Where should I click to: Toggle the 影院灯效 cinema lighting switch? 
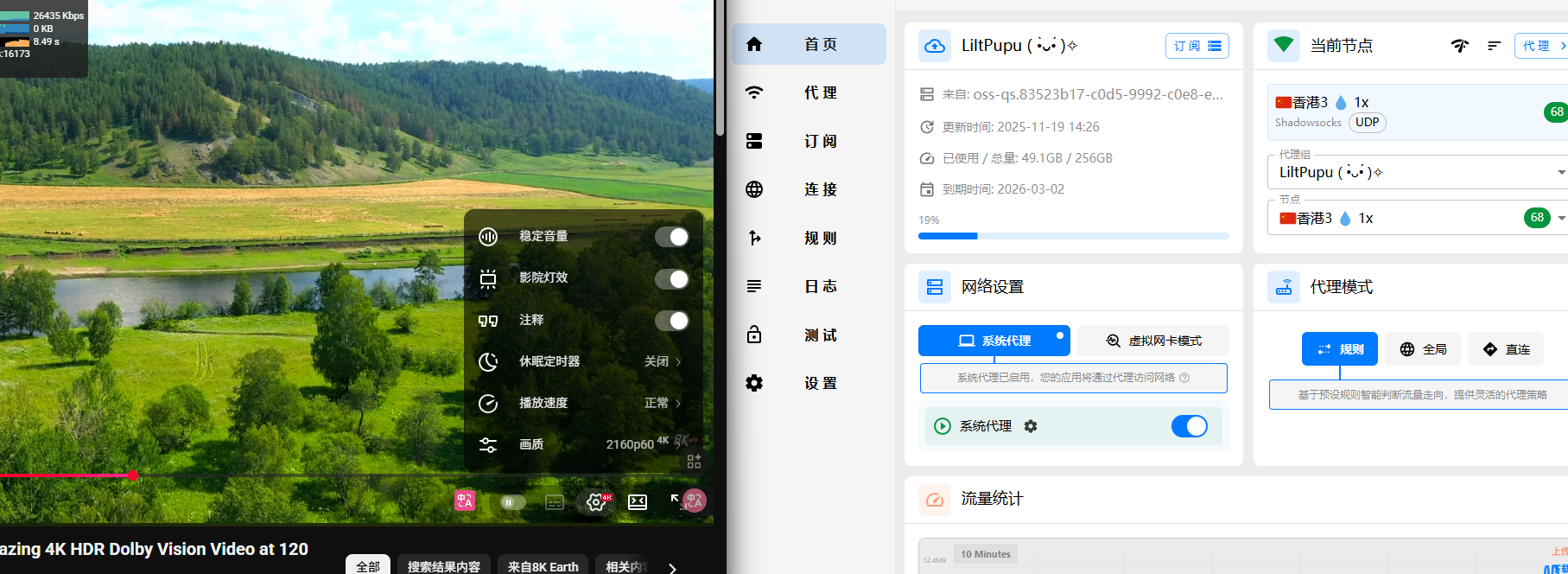[x=671, y=278]
